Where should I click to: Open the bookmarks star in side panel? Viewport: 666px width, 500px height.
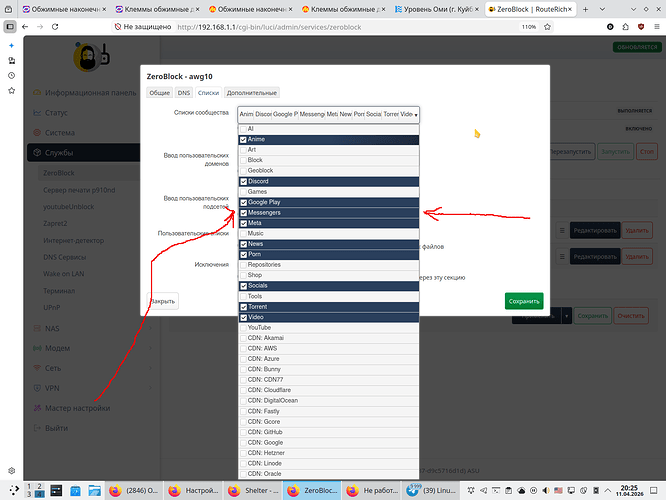point(11,90)
